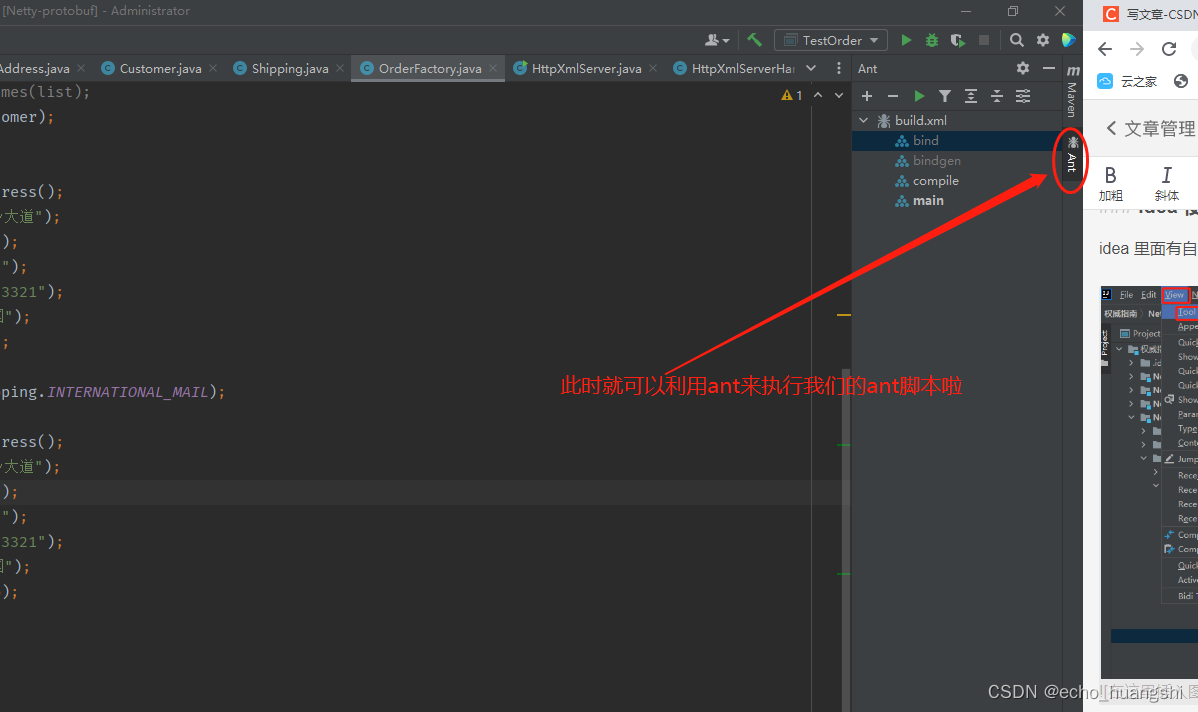
Task: Expand all Ant tree nodes
Action: click(x=971, y=95)
